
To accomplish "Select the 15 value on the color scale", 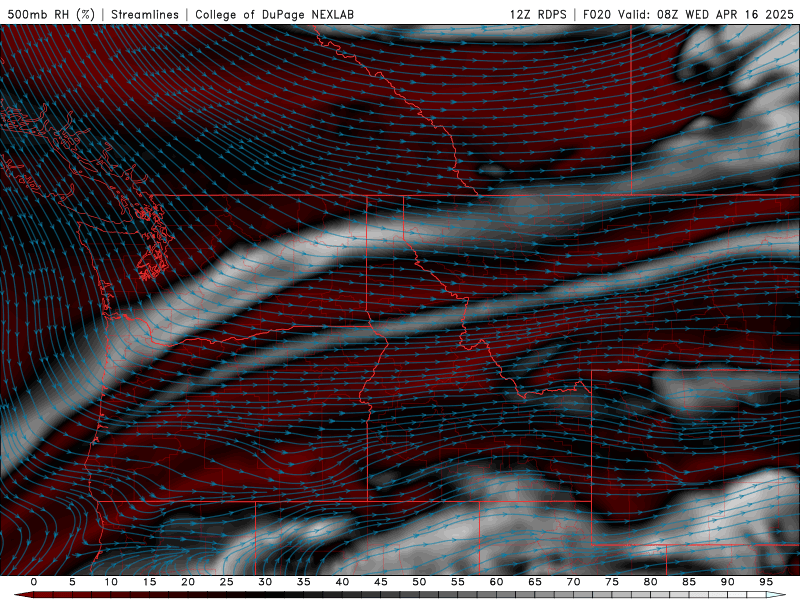I will [149, 582].
